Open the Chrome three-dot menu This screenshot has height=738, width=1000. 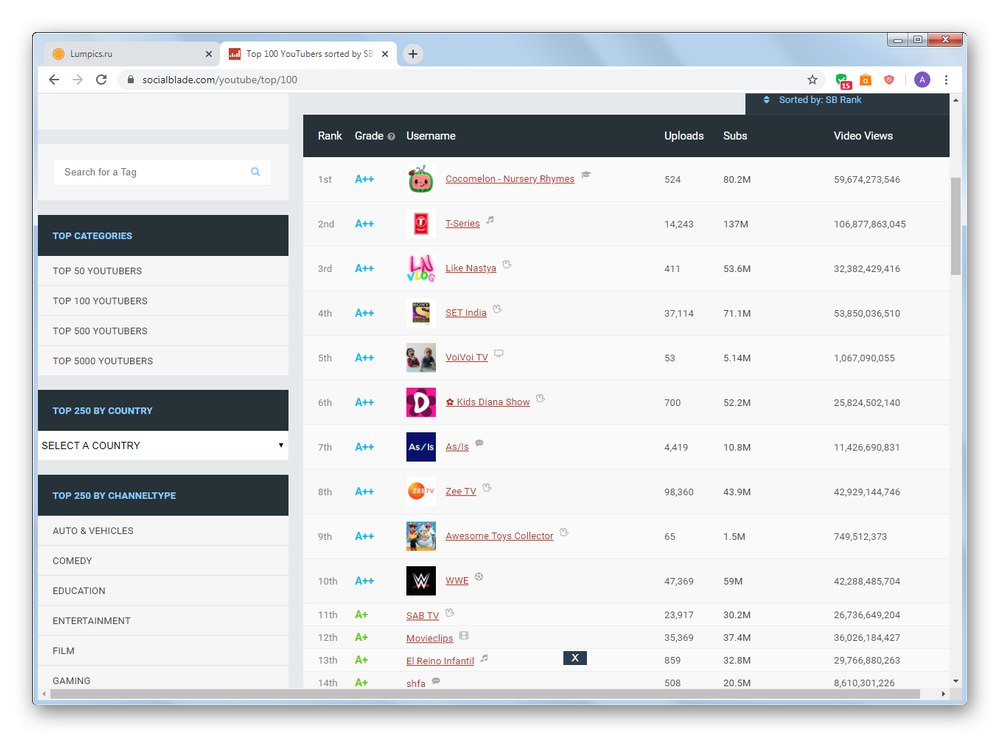pos(946,80)
